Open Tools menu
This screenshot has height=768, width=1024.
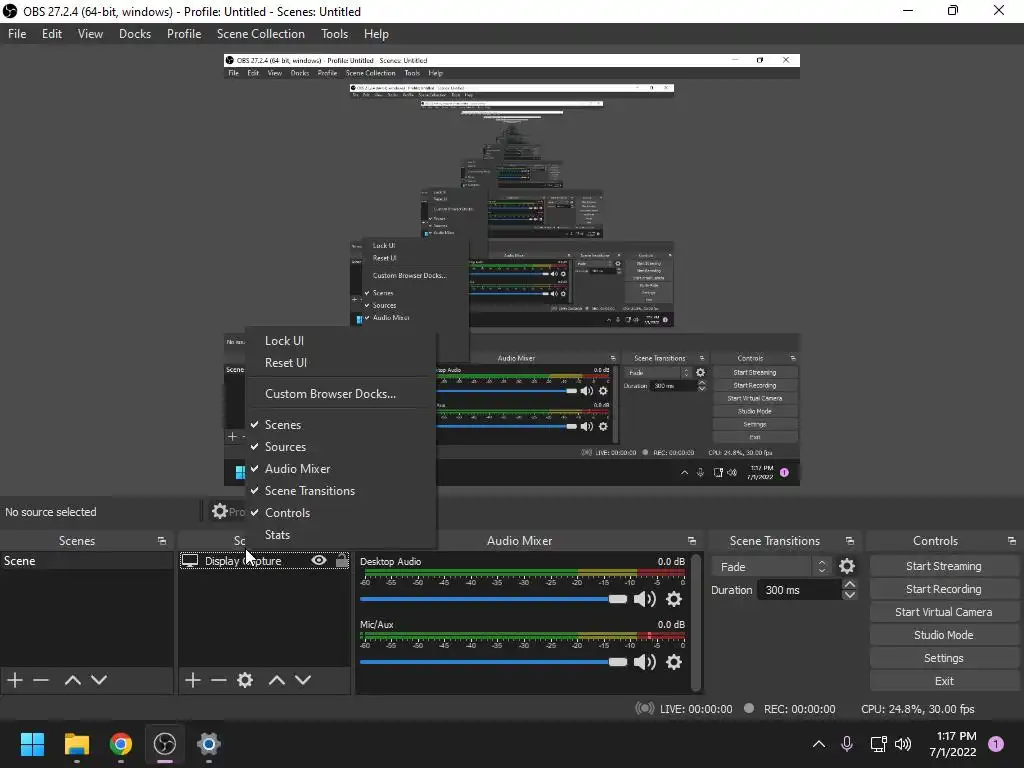coord(334,34)
